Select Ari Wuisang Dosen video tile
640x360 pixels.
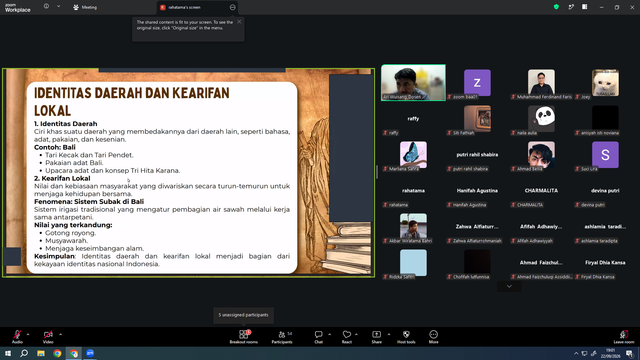(413, 82)
